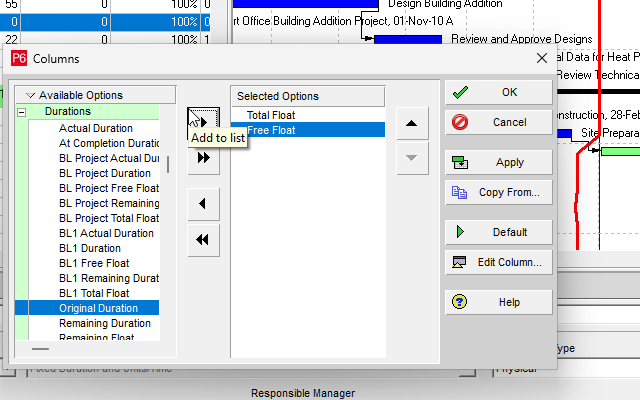640x400 pixels.
Task: Close the Columns dialog
Action: [x=542, y=58]
